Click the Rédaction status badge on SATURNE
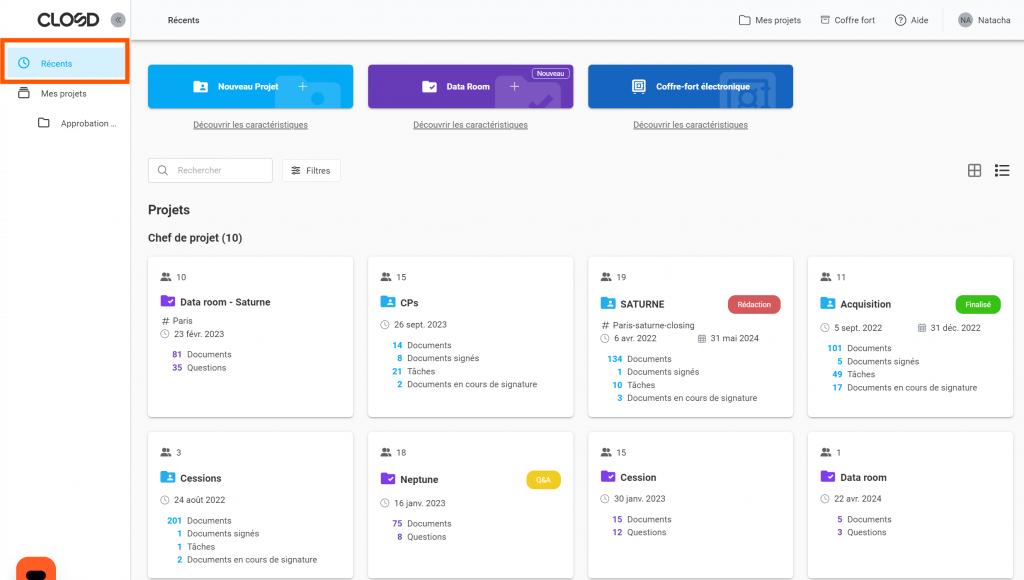 pos(753,304)
